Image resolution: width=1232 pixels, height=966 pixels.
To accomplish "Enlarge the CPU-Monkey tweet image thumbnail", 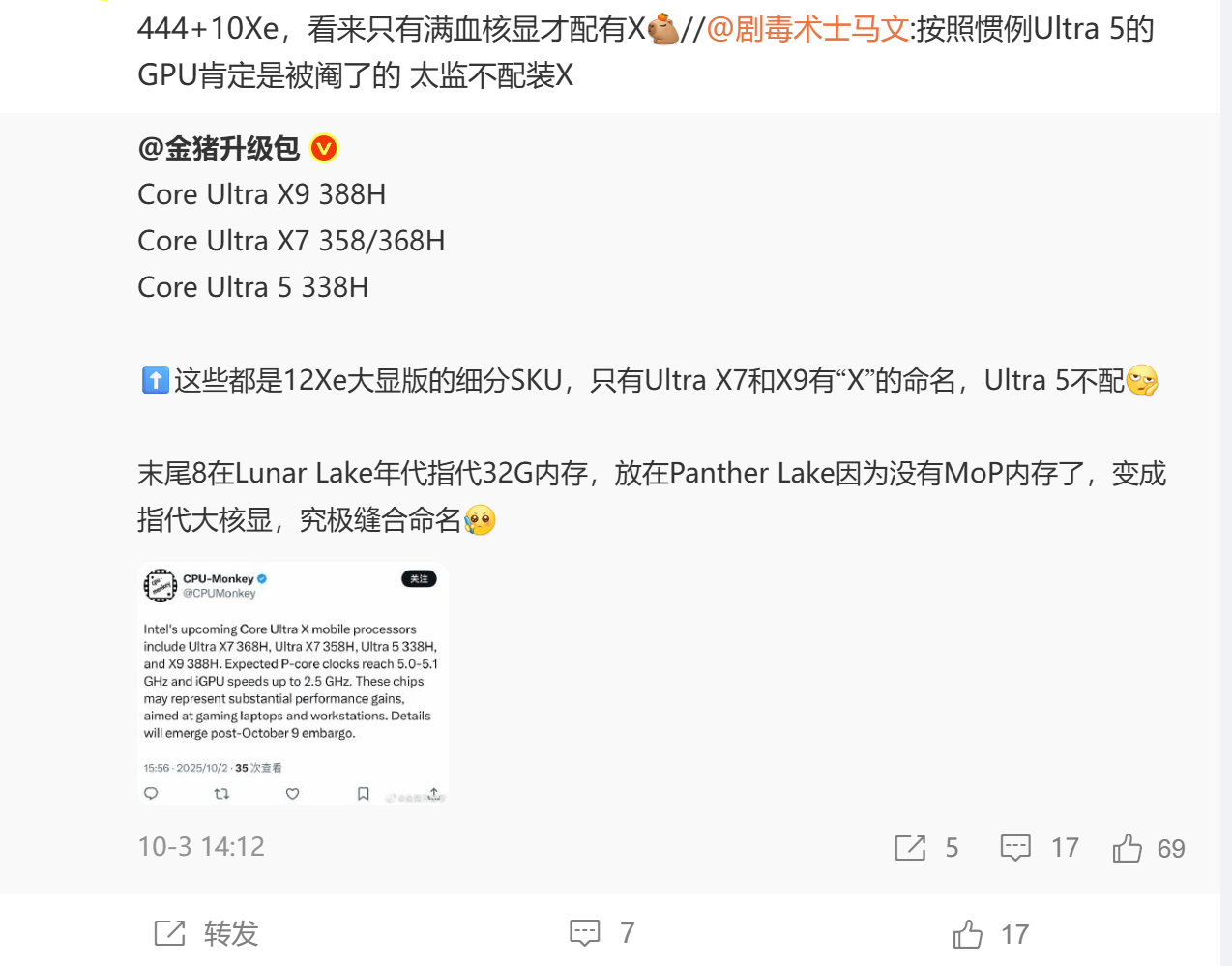I will point(293,684).
